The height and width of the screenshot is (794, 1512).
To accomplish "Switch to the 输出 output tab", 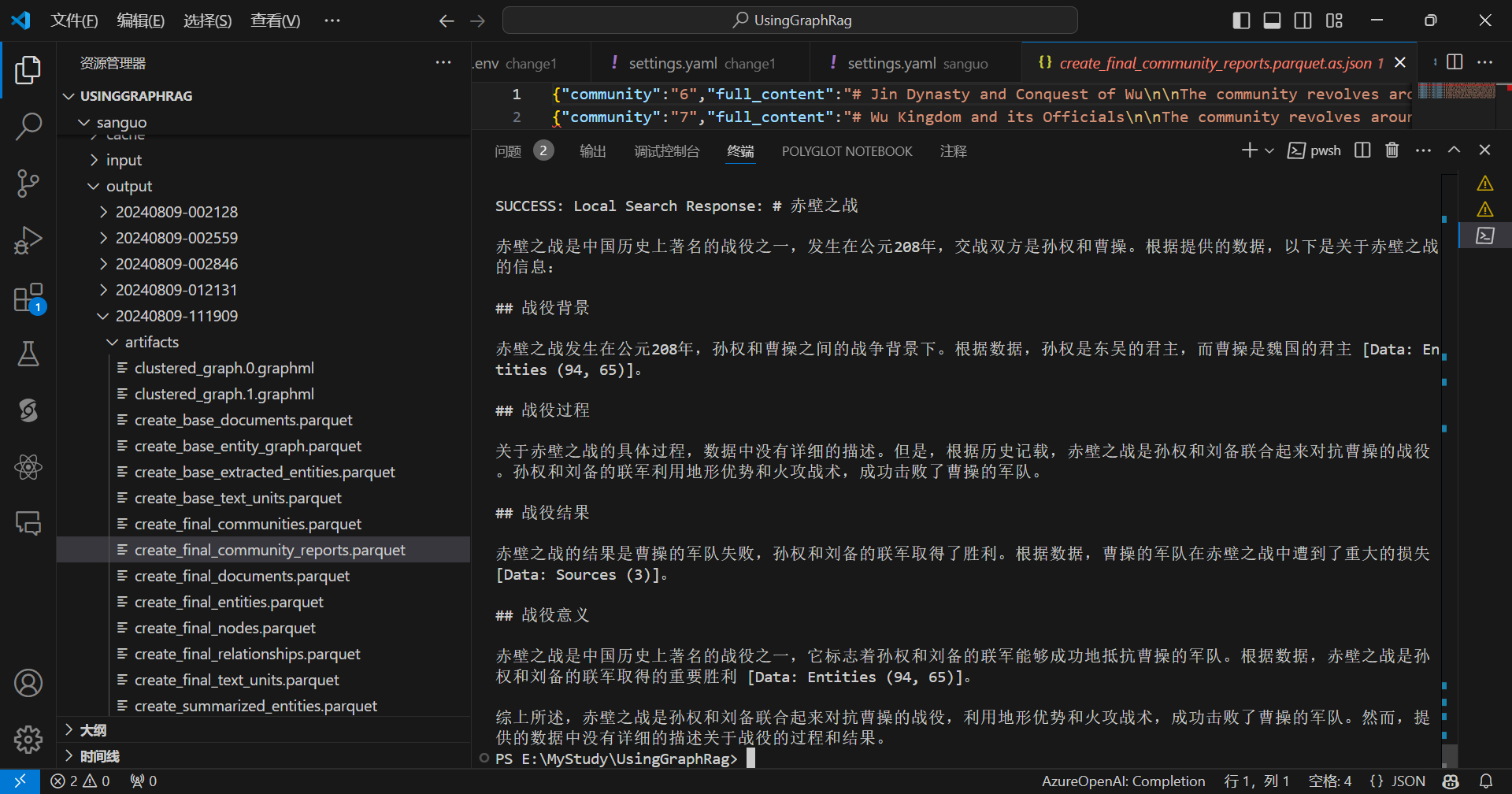I will (x=593, y=150).
